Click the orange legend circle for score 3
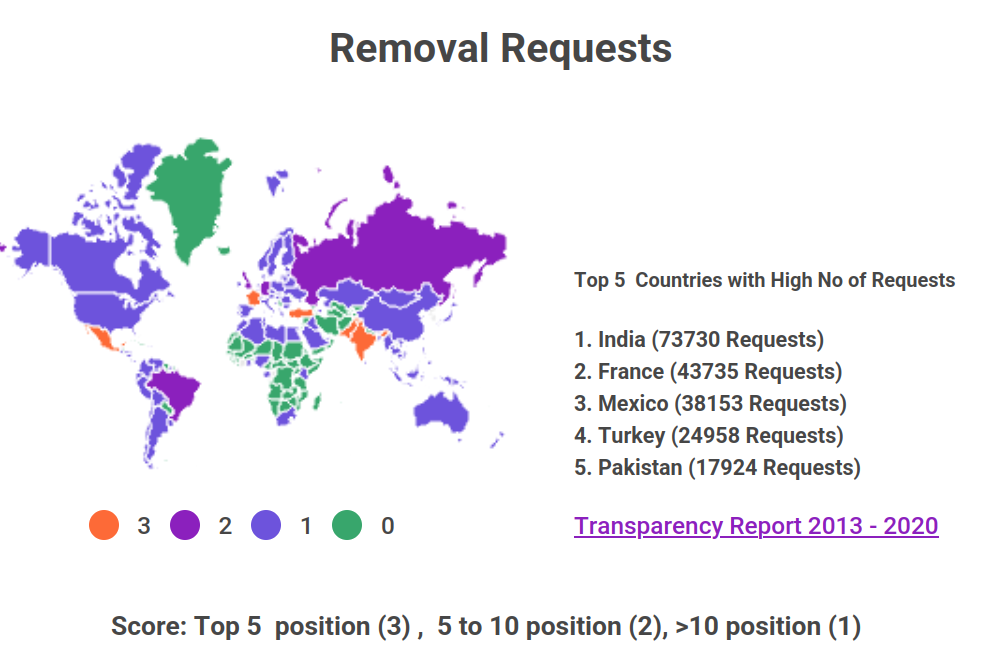Screen dimensions: 982x659 pos(103,525)
